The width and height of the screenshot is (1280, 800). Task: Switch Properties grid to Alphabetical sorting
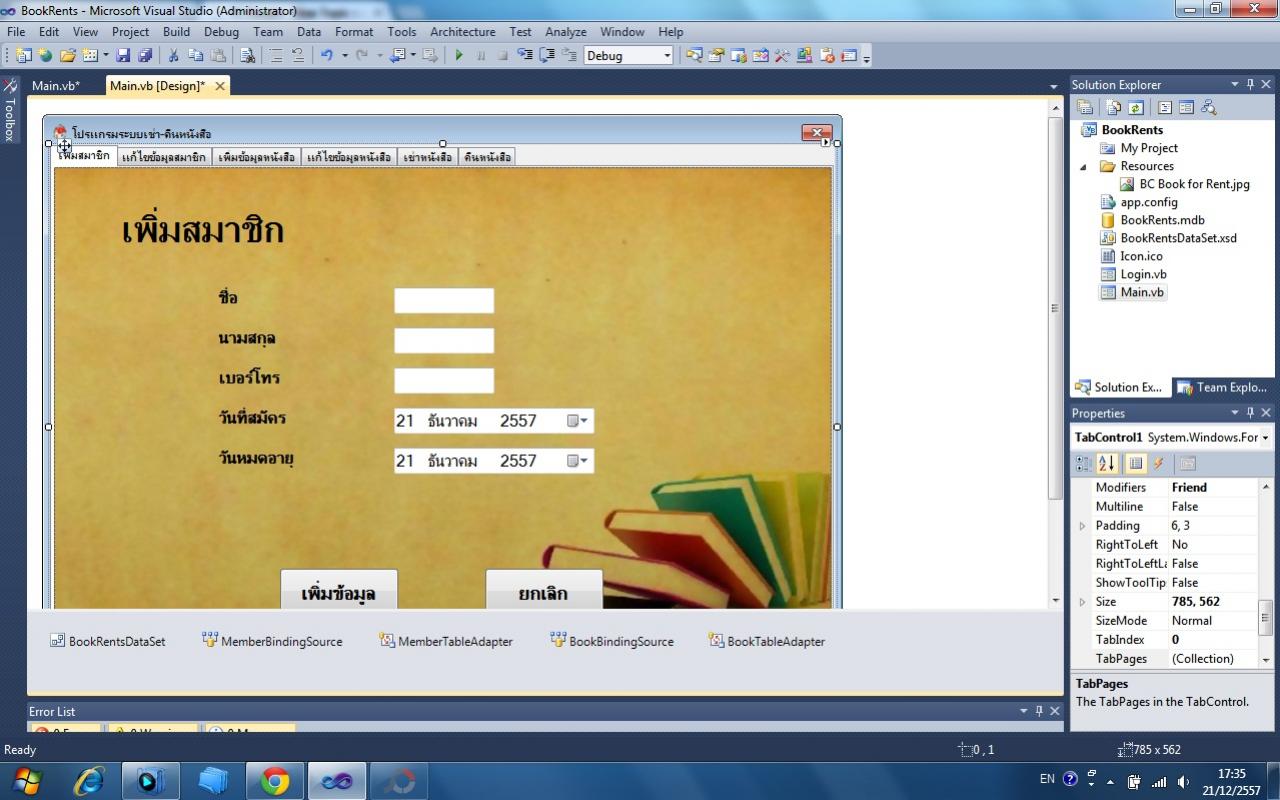click(1106, 463)
